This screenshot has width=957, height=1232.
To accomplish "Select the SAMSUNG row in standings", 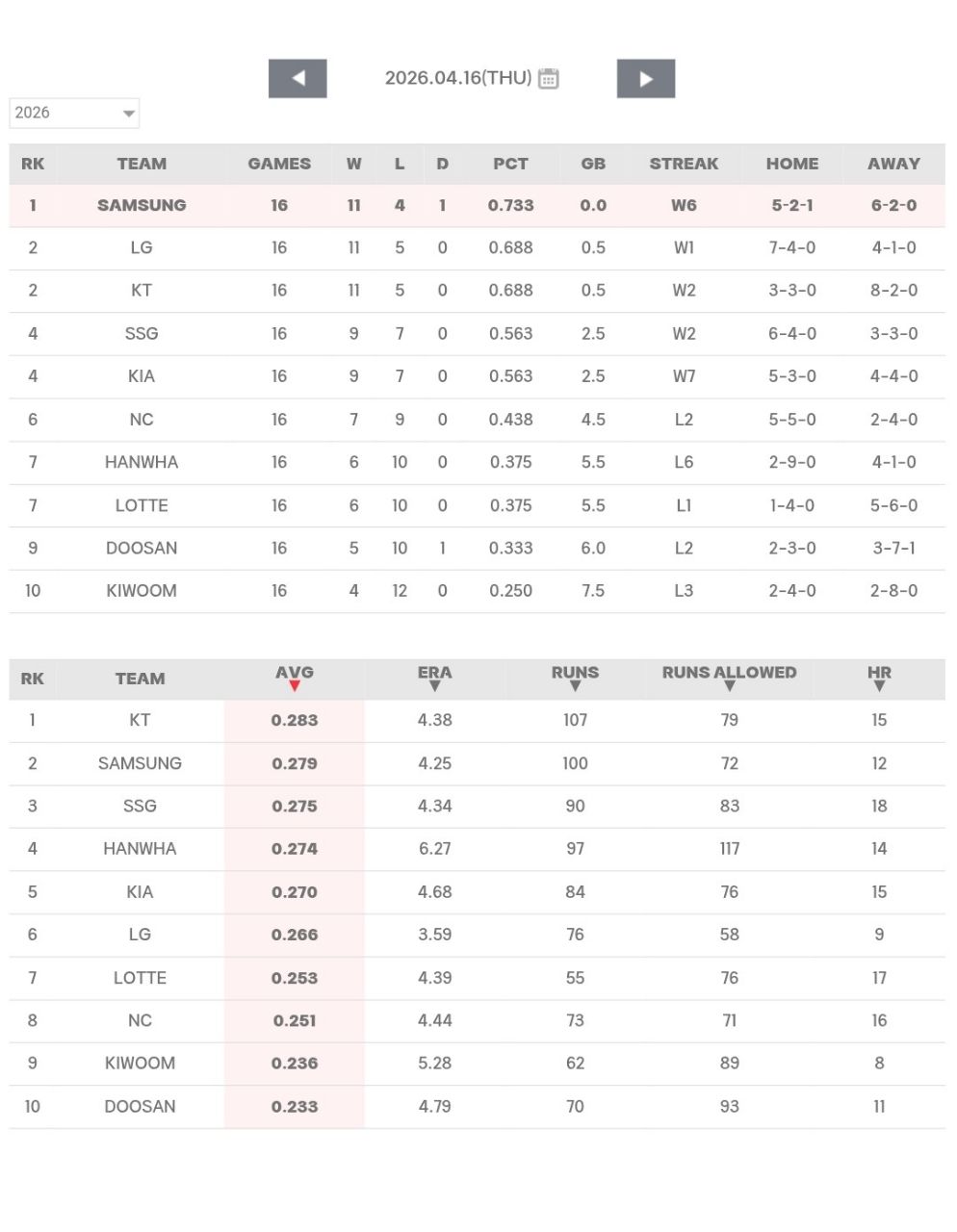I will click(142, 205).
